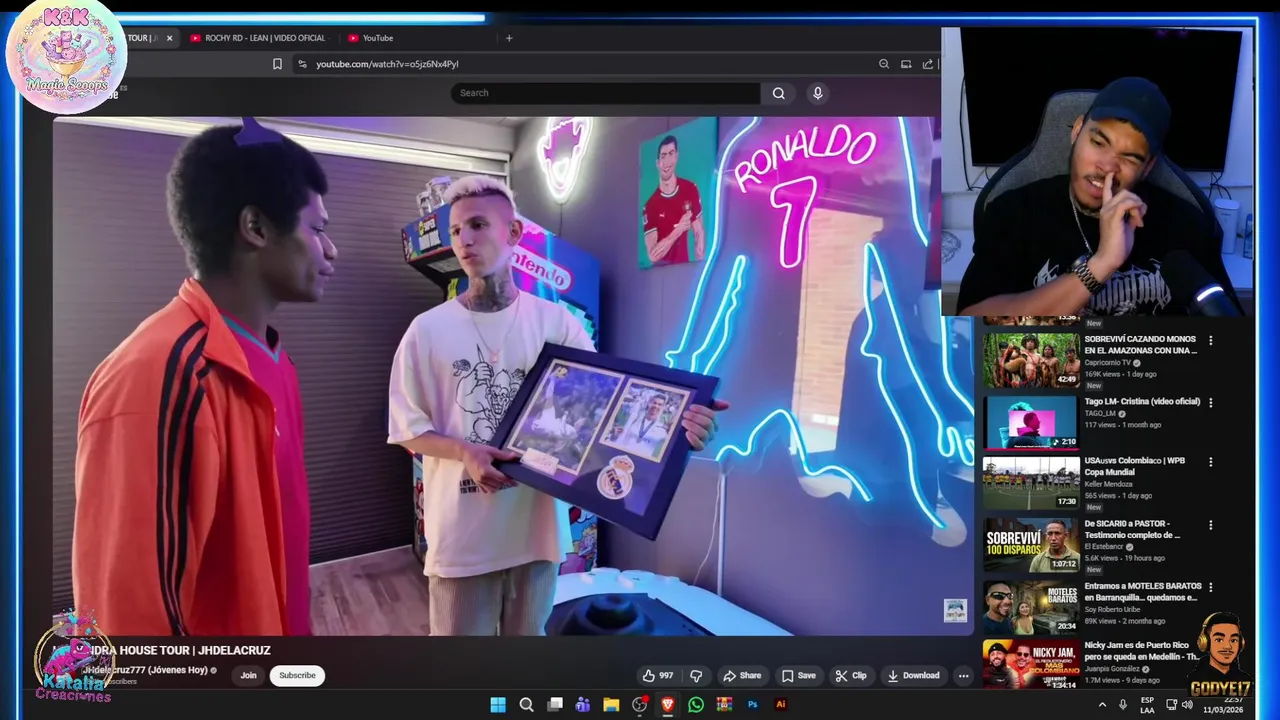Show hidden system tray icons
This screenshot has width=1280, height=720.
point(1102,705)
